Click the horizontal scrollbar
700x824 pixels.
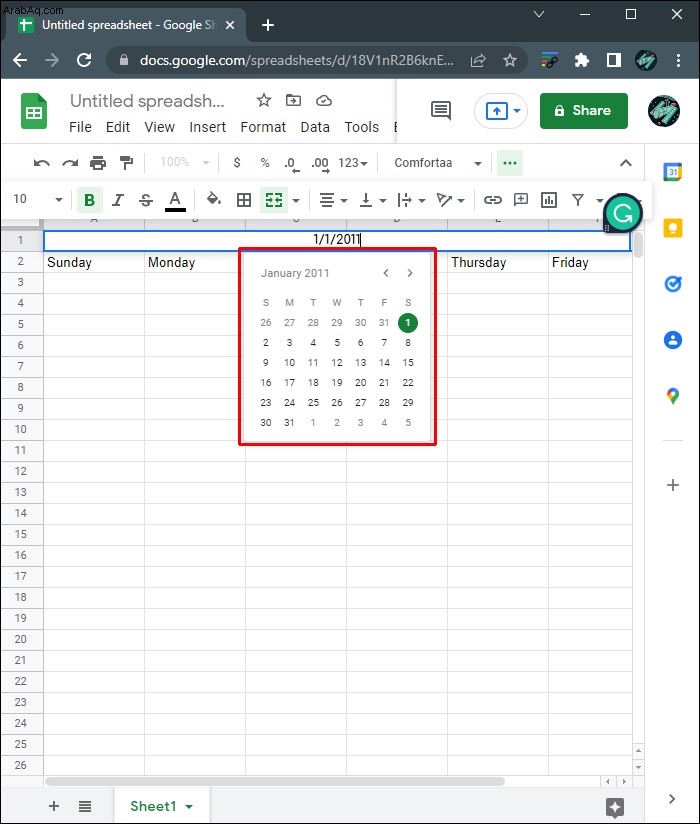click(275, 781)
